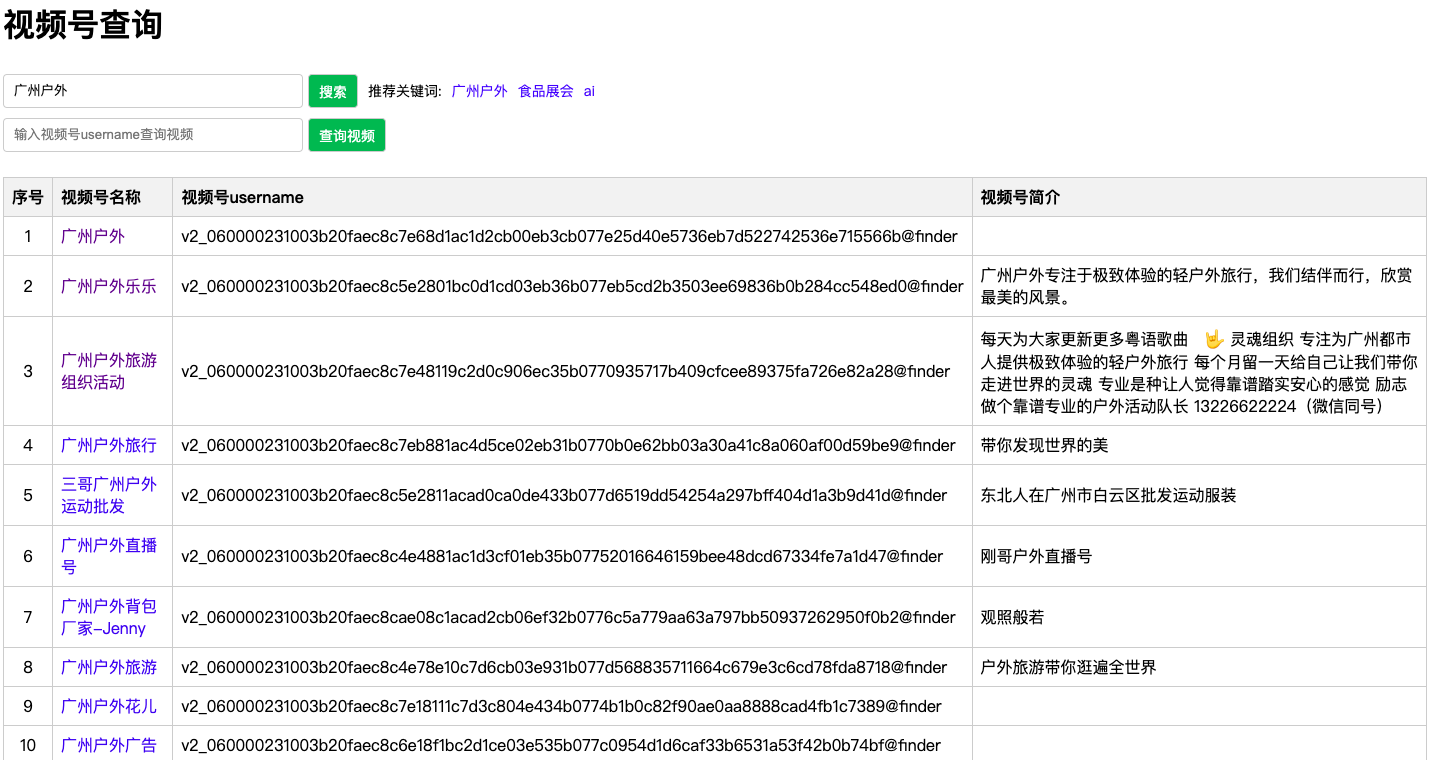
Task: Focus the 输入视频号username查询视频 input field
Action: coord(153,135)
